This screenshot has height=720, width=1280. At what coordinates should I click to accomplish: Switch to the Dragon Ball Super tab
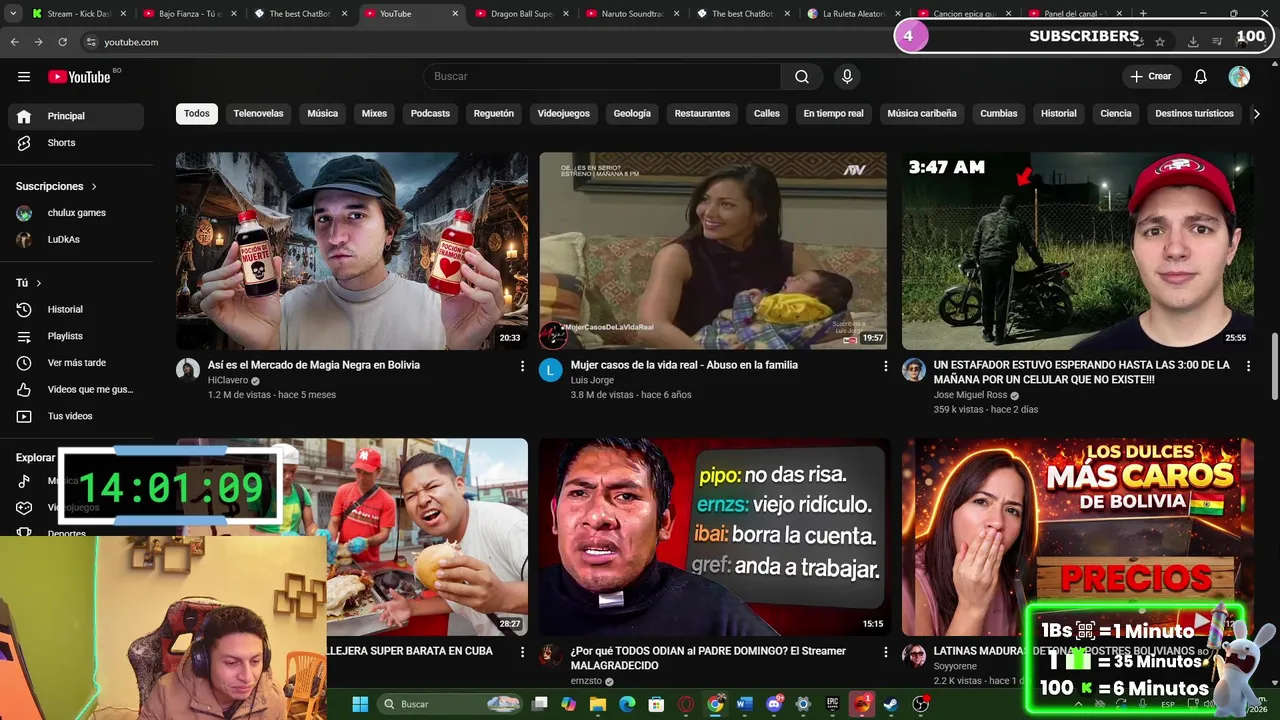pos(522,14)
